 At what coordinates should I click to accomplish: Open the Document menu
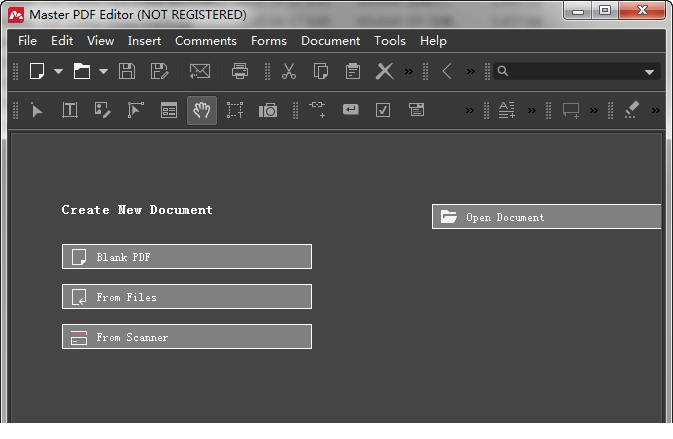330,41
